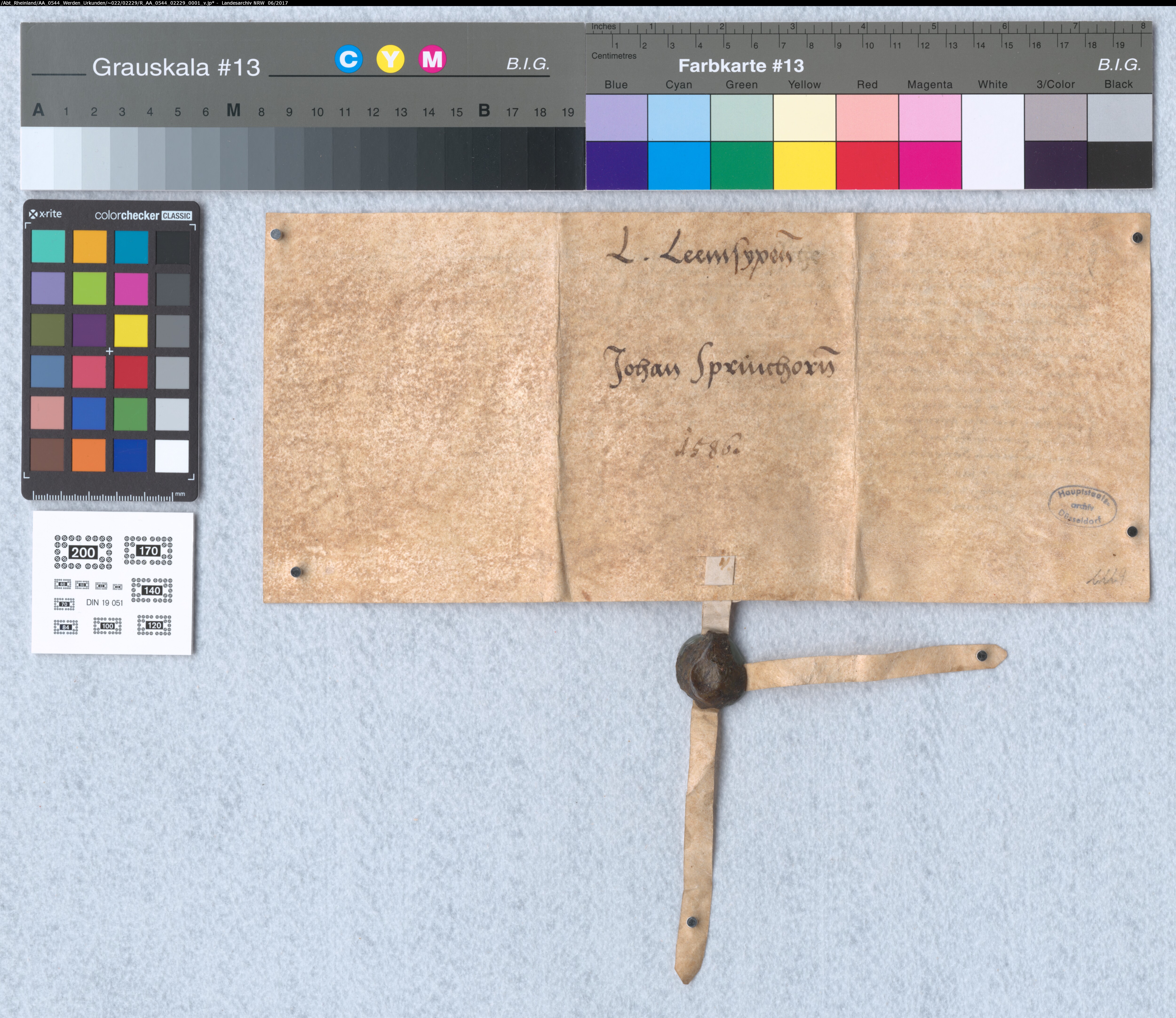Click the handwritten 'Johan Sprinckhorn' text
The width and height of the screenshot is (1176, 1018).
722,368
